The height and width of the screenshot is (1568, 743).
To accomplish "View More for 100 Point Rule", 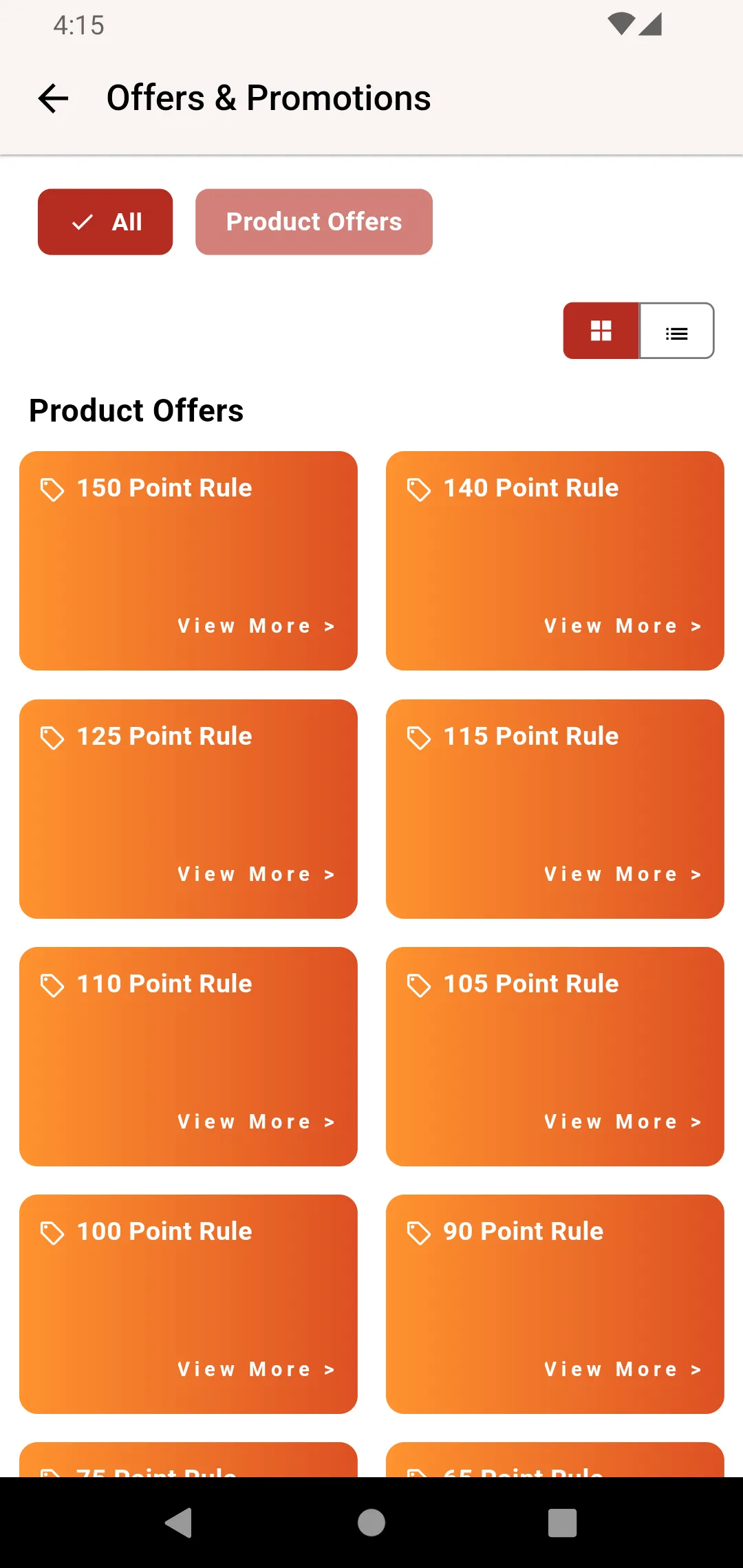I will tap(257, 1369).
